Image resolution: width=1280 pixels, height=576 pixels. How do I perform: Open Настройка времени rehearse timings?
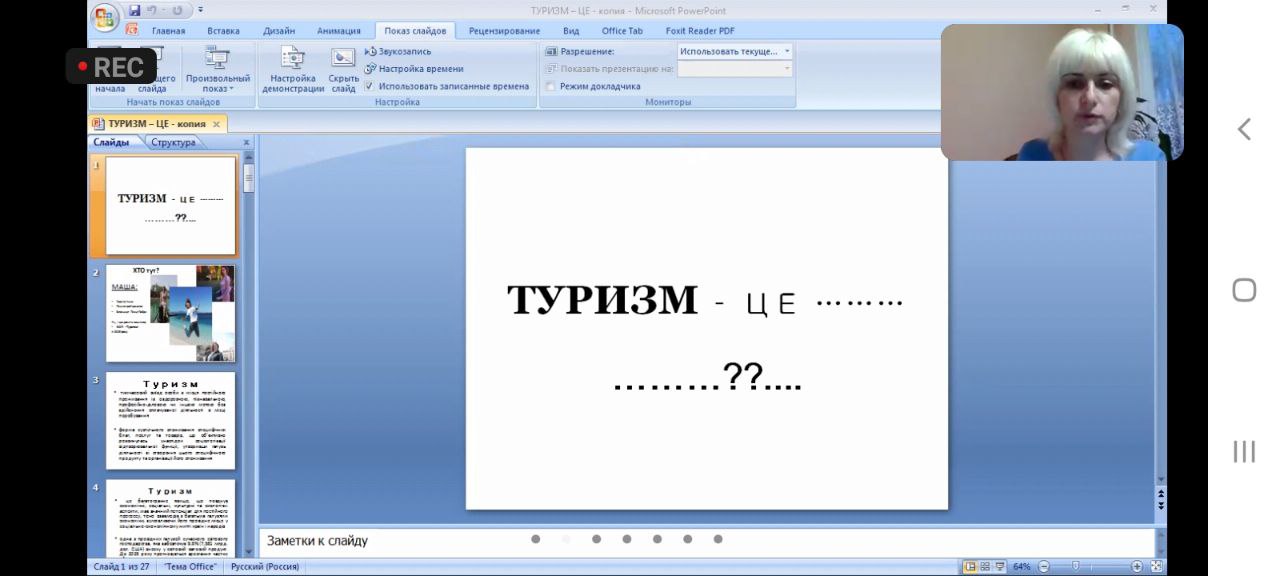point(414,69)
